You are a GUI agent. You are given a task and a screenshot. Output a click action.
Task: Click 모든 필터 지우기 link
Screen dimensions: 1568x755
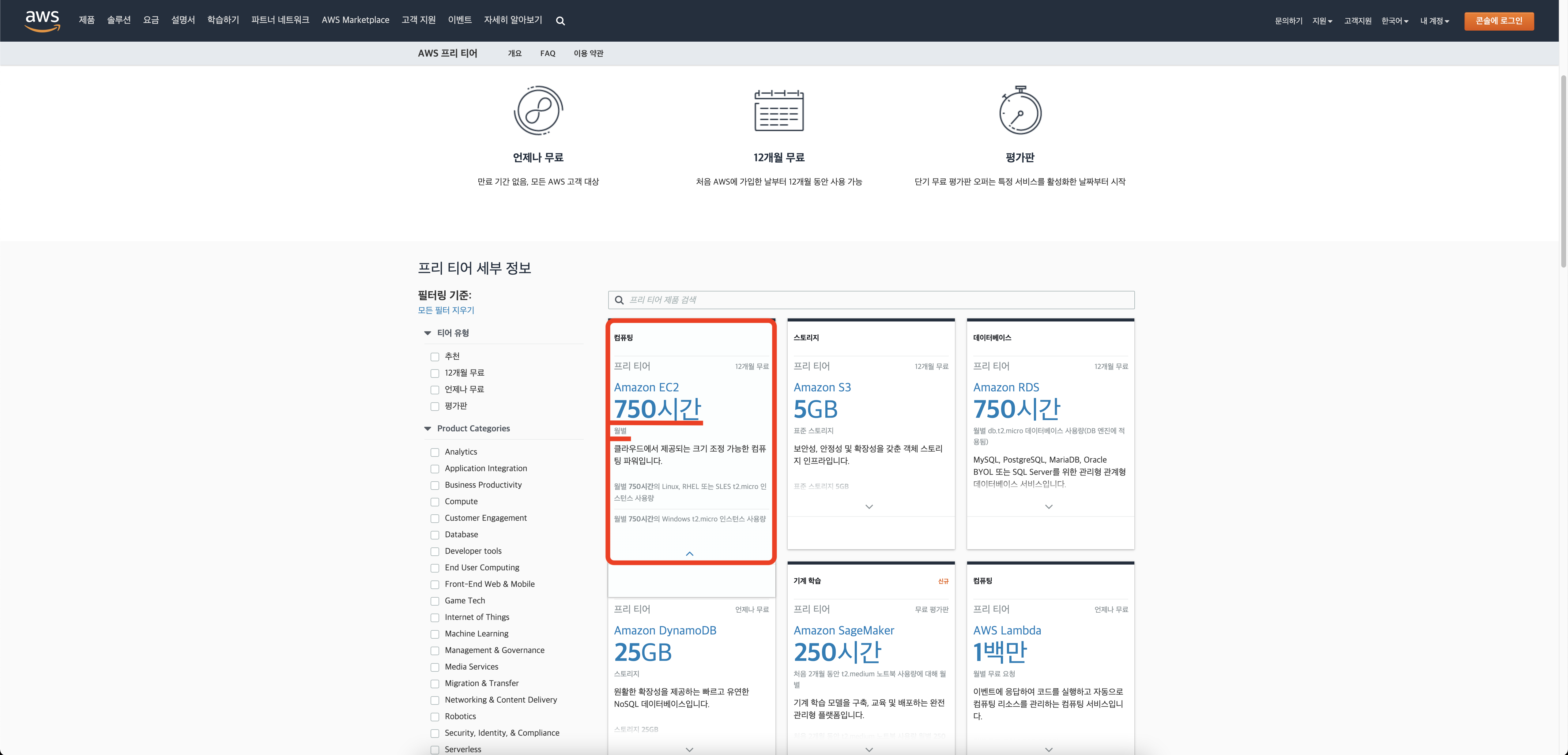pyautogui.click(x=446, y=310)
